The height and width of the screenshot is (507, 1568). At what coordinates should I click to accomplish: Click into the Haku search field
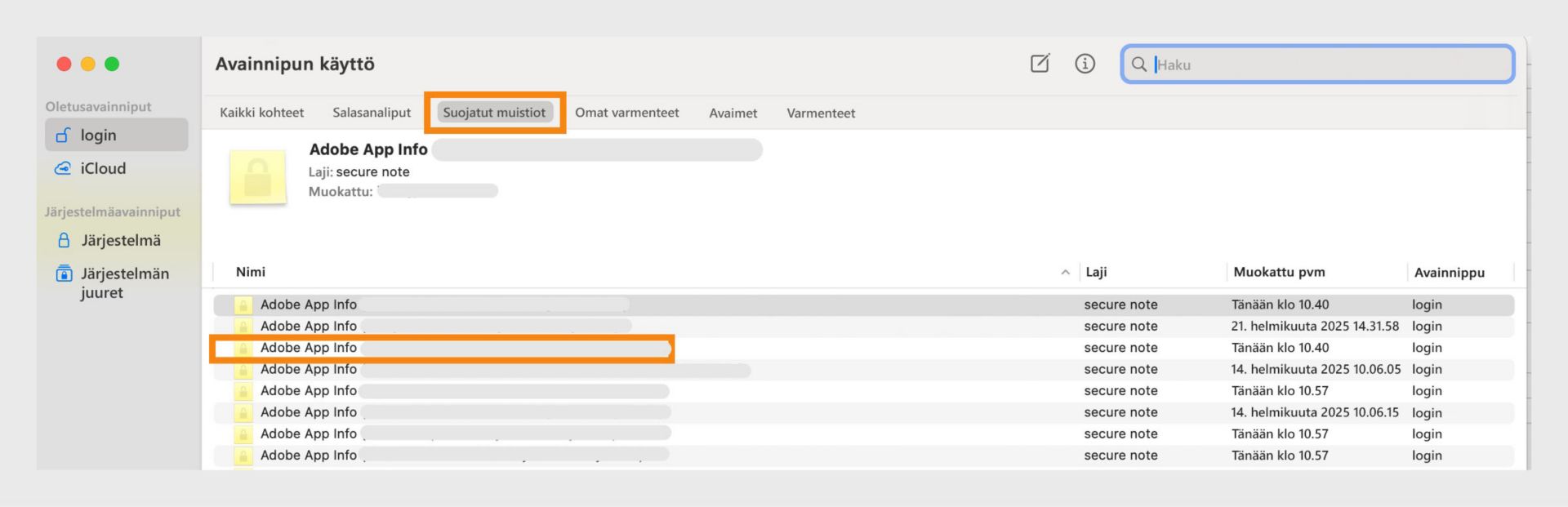pos(1331,64)
